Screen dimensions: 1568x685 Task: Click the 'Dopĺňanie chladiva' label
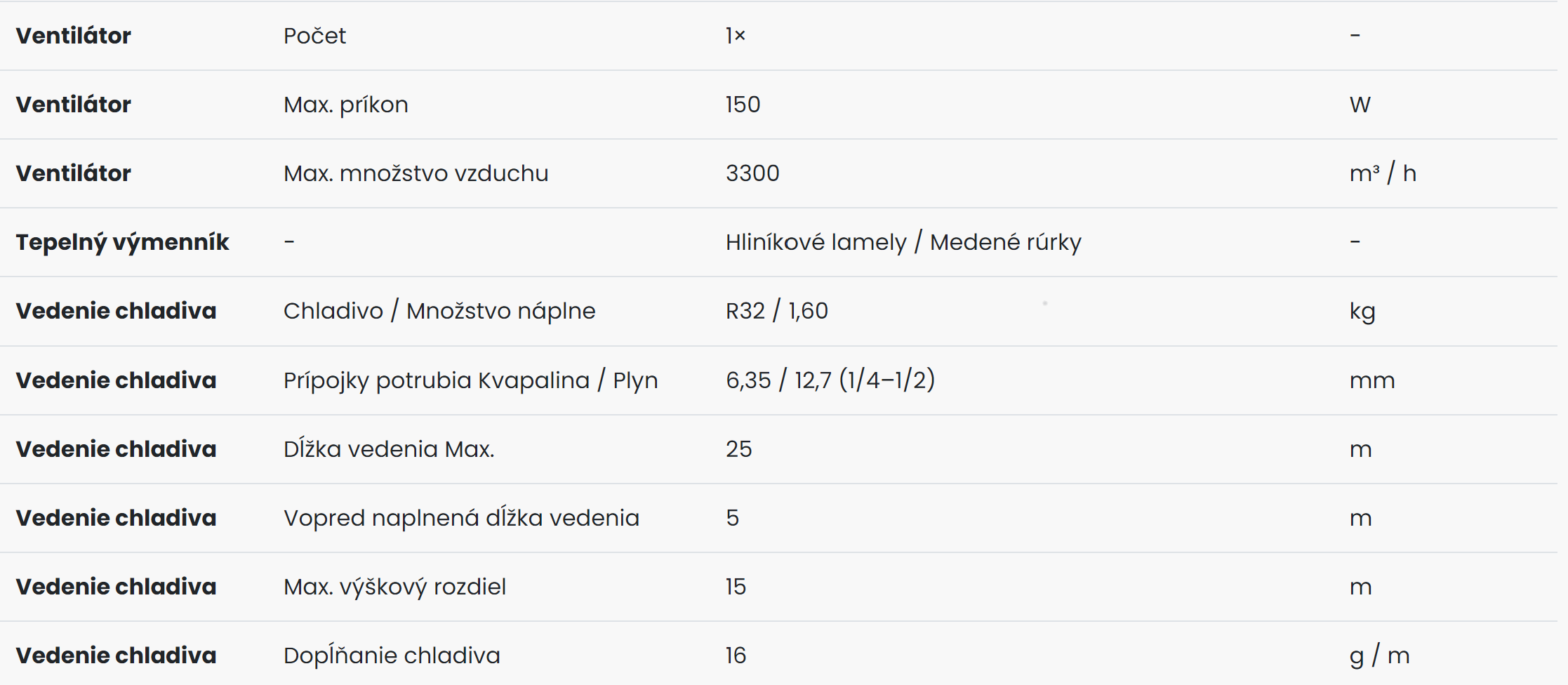[x=392, y=656]
